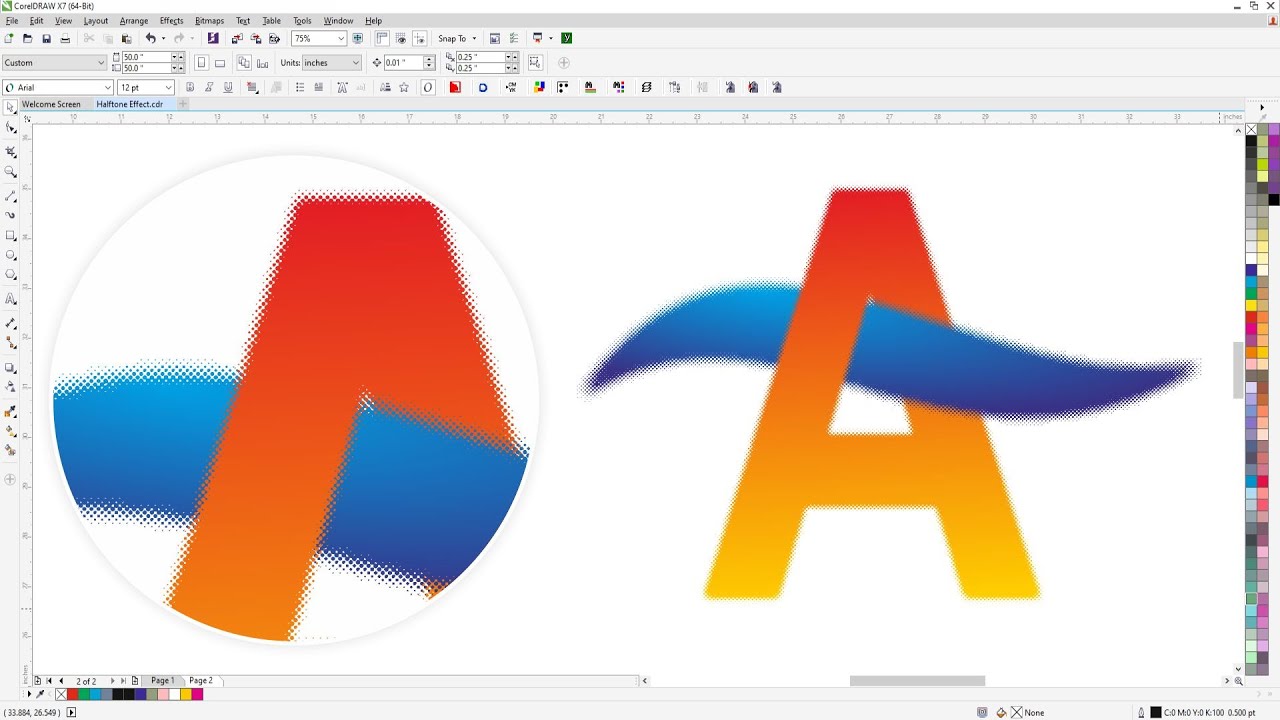The image size is (1280, 720).
Task: Select the Crop tool
Action: tap(11, 151)
